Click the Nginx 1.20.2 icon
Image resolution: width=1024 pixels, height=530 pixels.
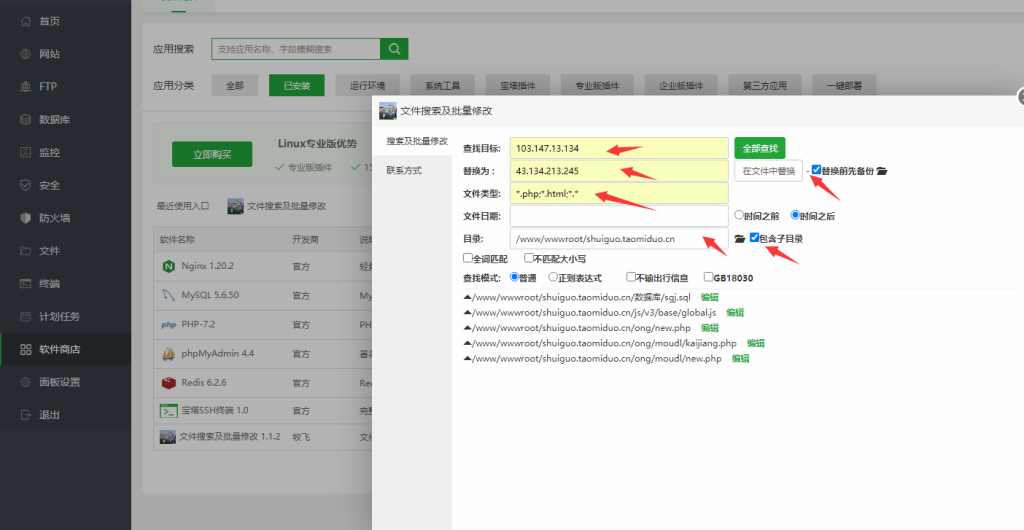point(168,267)
